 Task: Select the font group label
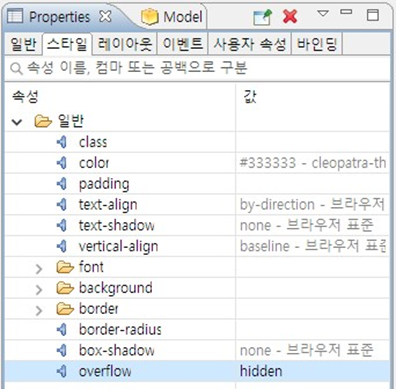point(91,267)
